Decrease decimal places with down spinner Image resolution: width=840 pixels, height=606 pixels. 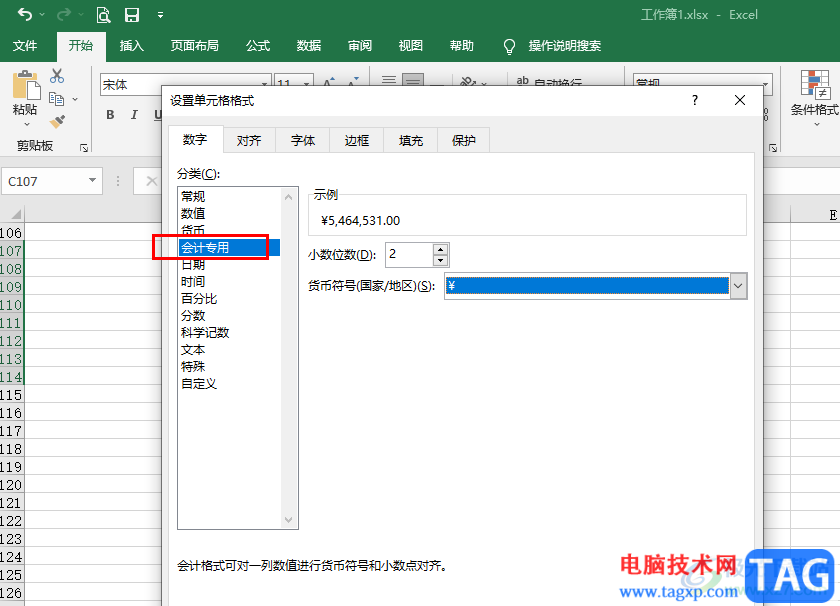point(440,260)
